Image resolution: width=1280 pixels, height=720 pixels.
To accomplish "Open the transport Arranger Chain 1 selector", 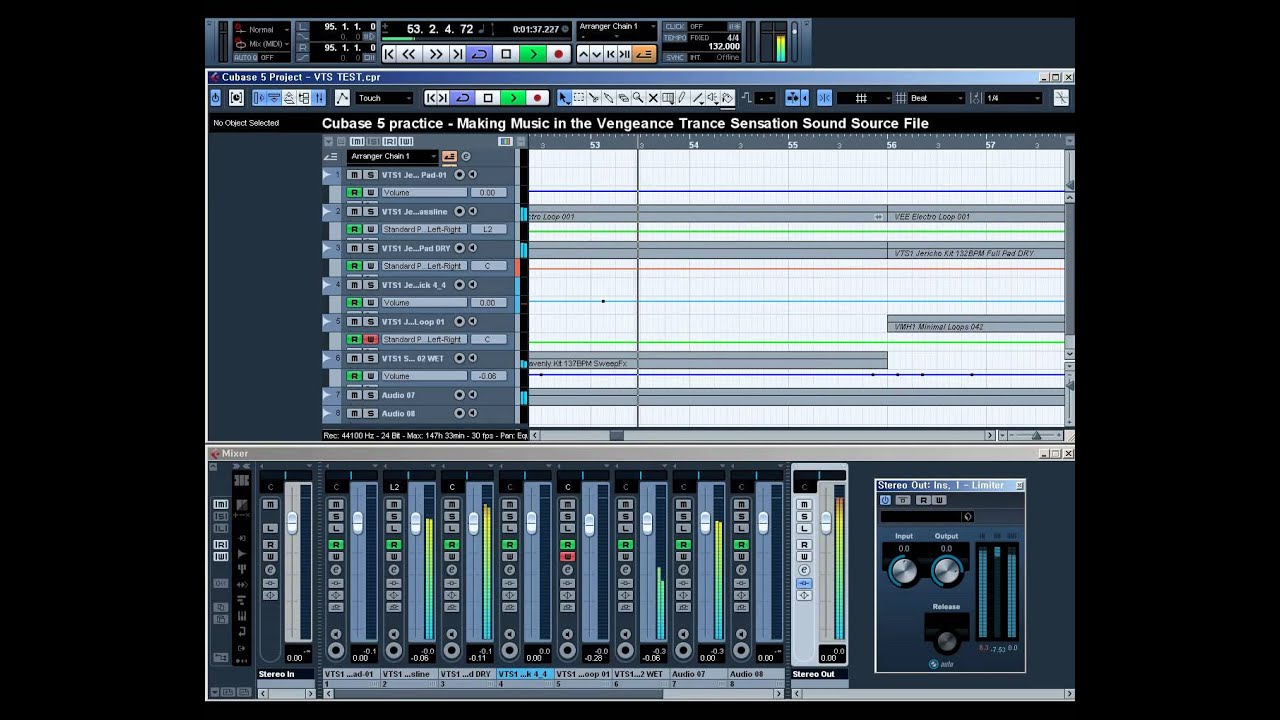I will pyautogui.click(x=616, y=26).
